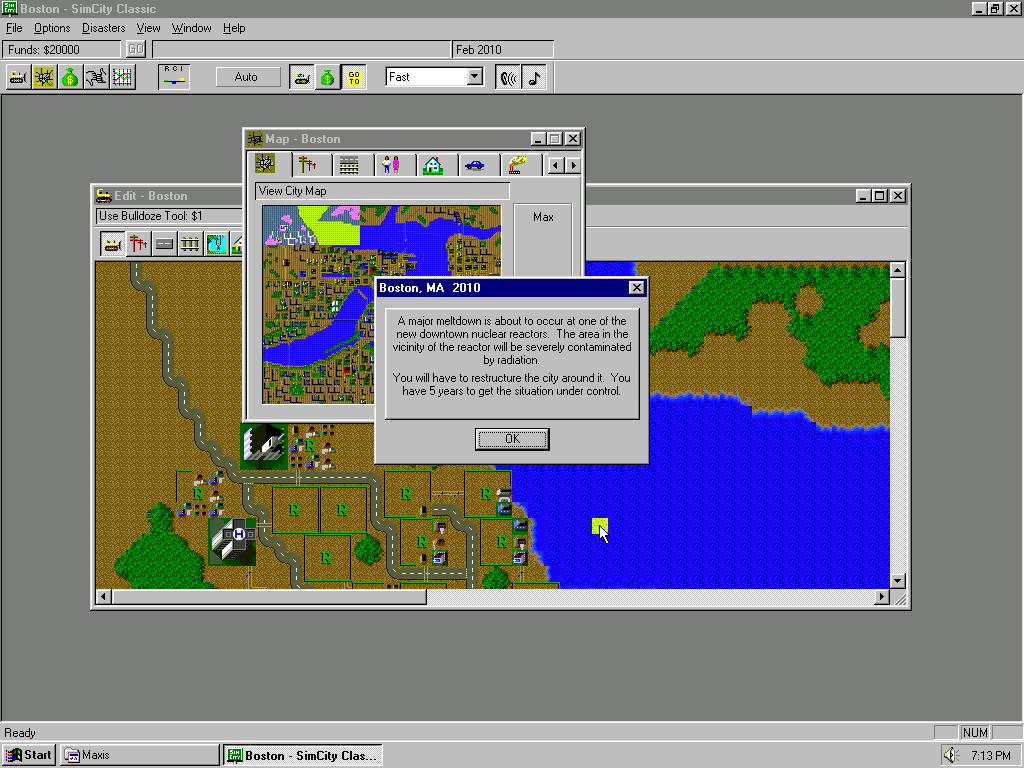Toggle the sound effects speaker icon
Viewport: 1024px width, 768px height.
click(510, 76)
